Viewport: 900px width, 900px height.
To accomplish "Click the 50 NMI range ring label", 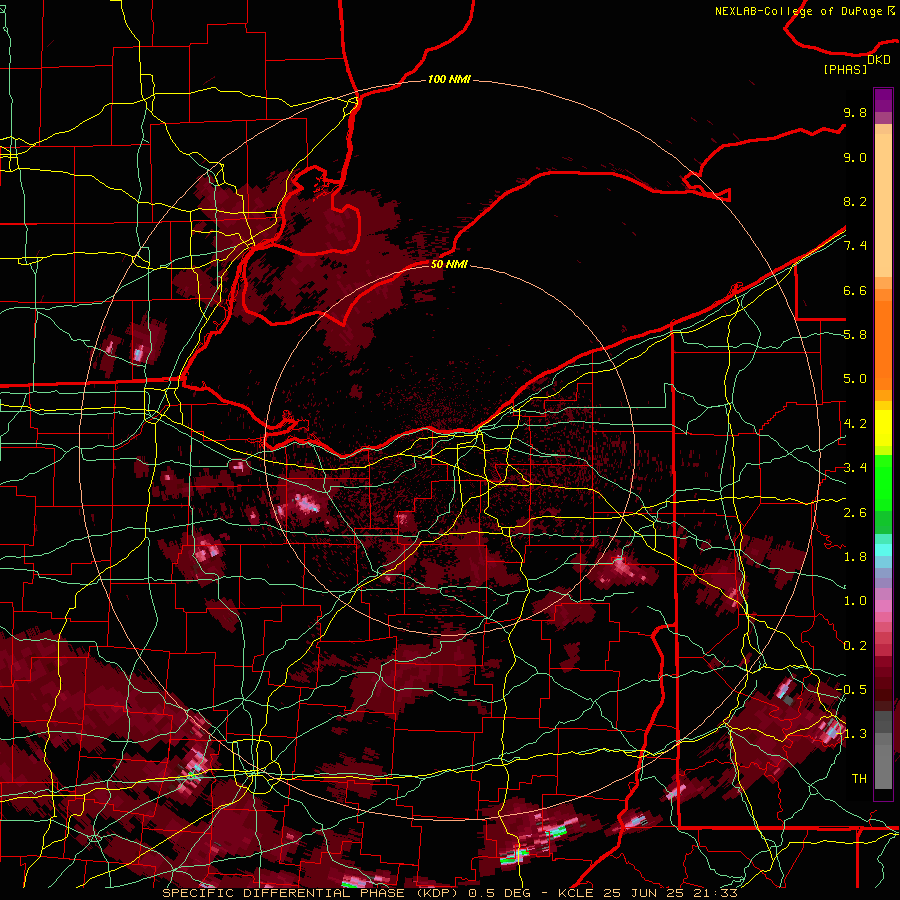I will 449,264.
